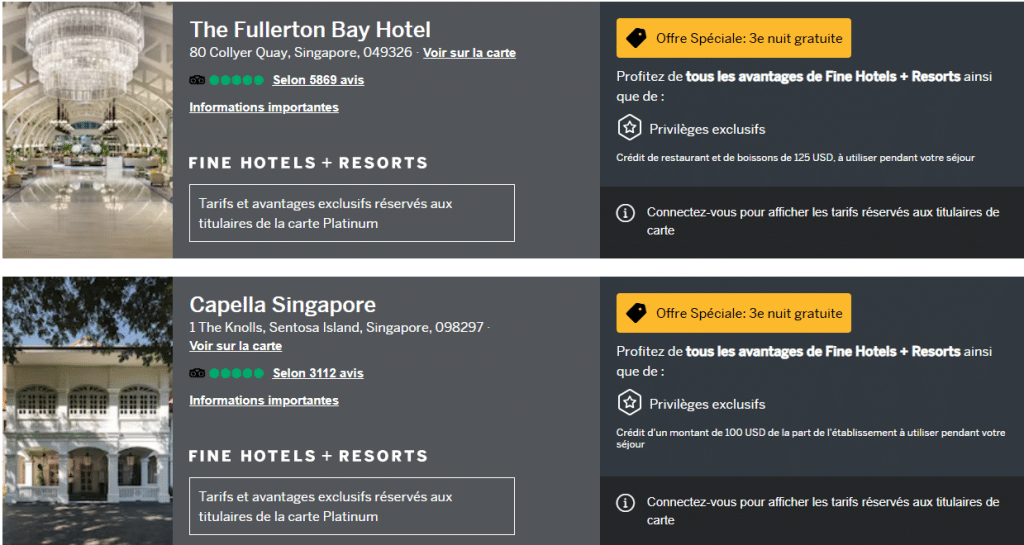
Task: Select The Fullerton Bay Hotel title
Action: tap(310, 29)
